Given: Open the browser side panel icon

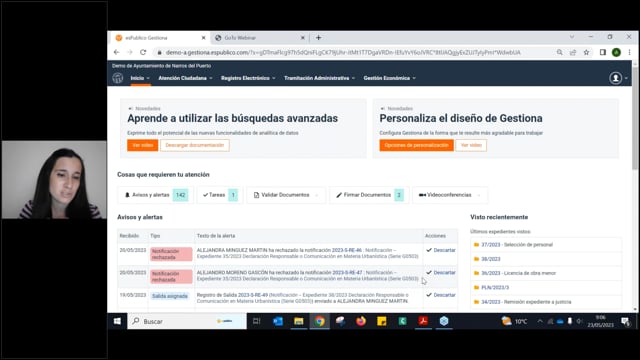Looking at the screenshot, I should 602,52.
